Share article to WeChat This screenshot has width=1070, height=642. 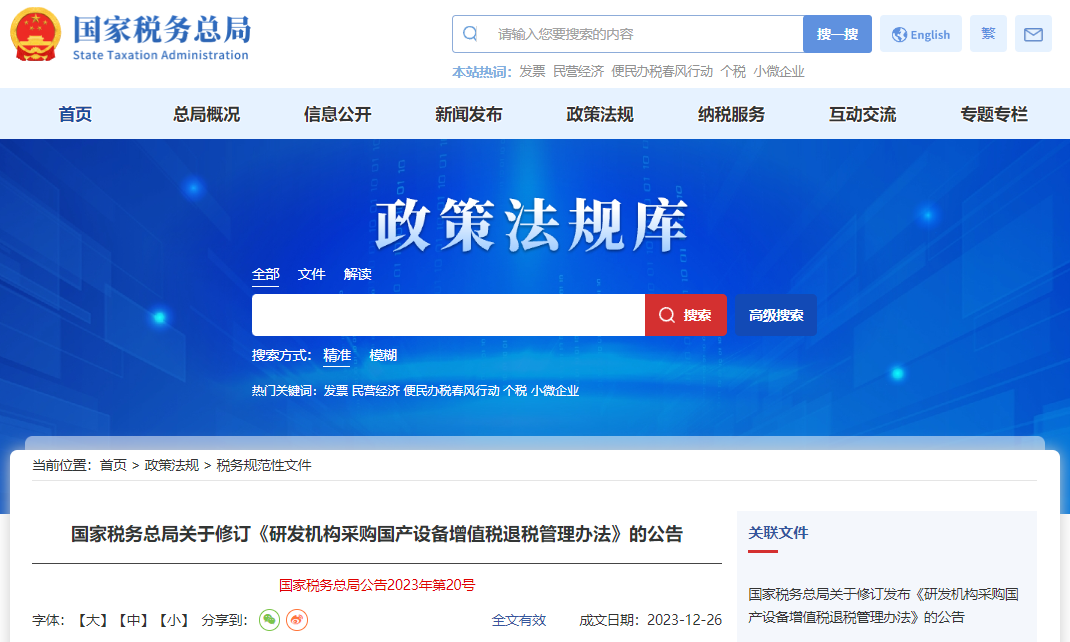click(x=269, y=620)
